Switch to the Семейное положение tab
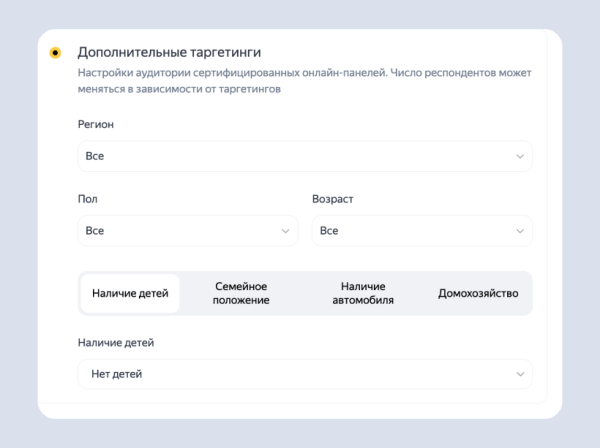600x448 pixels. pyautogui.click(x=241, y=293)
